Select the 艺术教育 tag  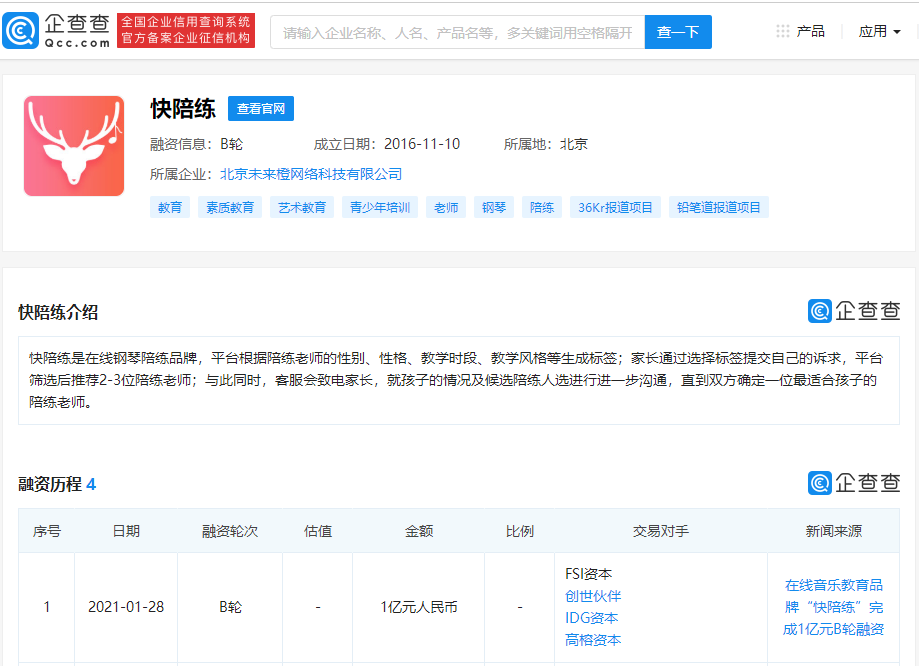(302, 208)
